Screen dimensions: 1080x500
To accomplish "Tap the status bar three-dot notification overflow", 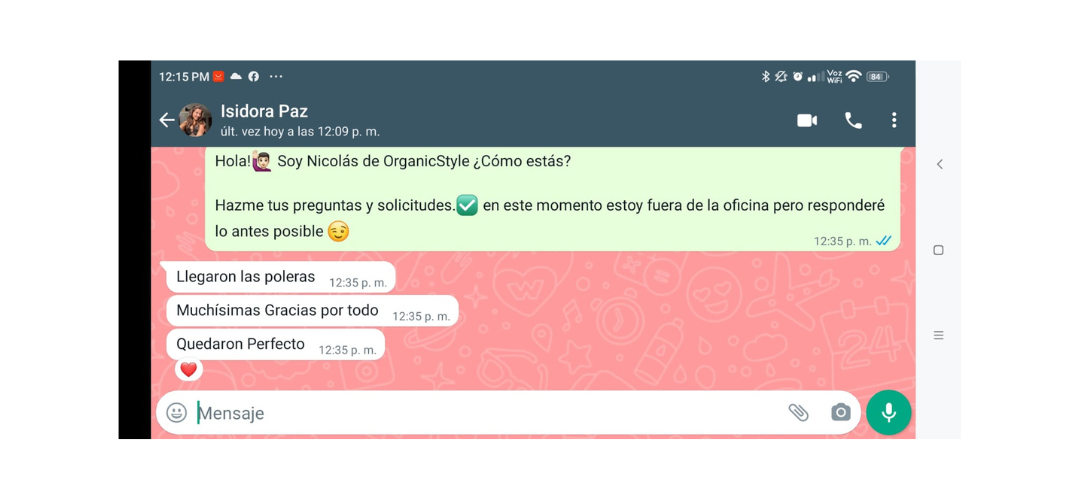I will click(x=276, y=76).
